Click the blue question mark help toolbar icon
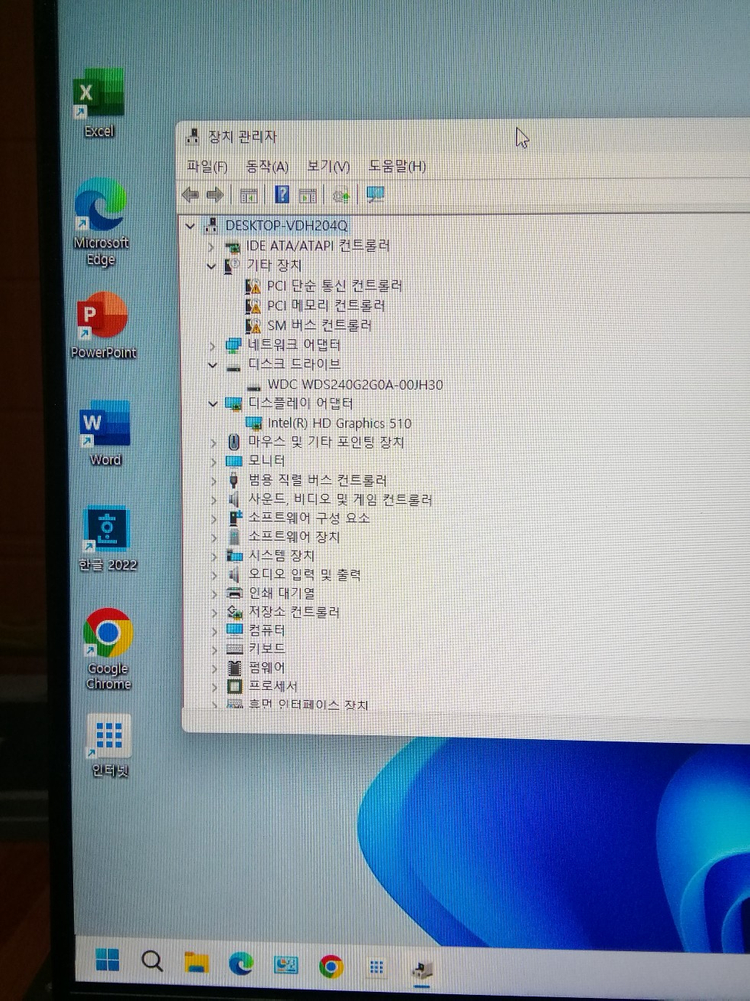The image size is (750, 1001). coord(281,195)
